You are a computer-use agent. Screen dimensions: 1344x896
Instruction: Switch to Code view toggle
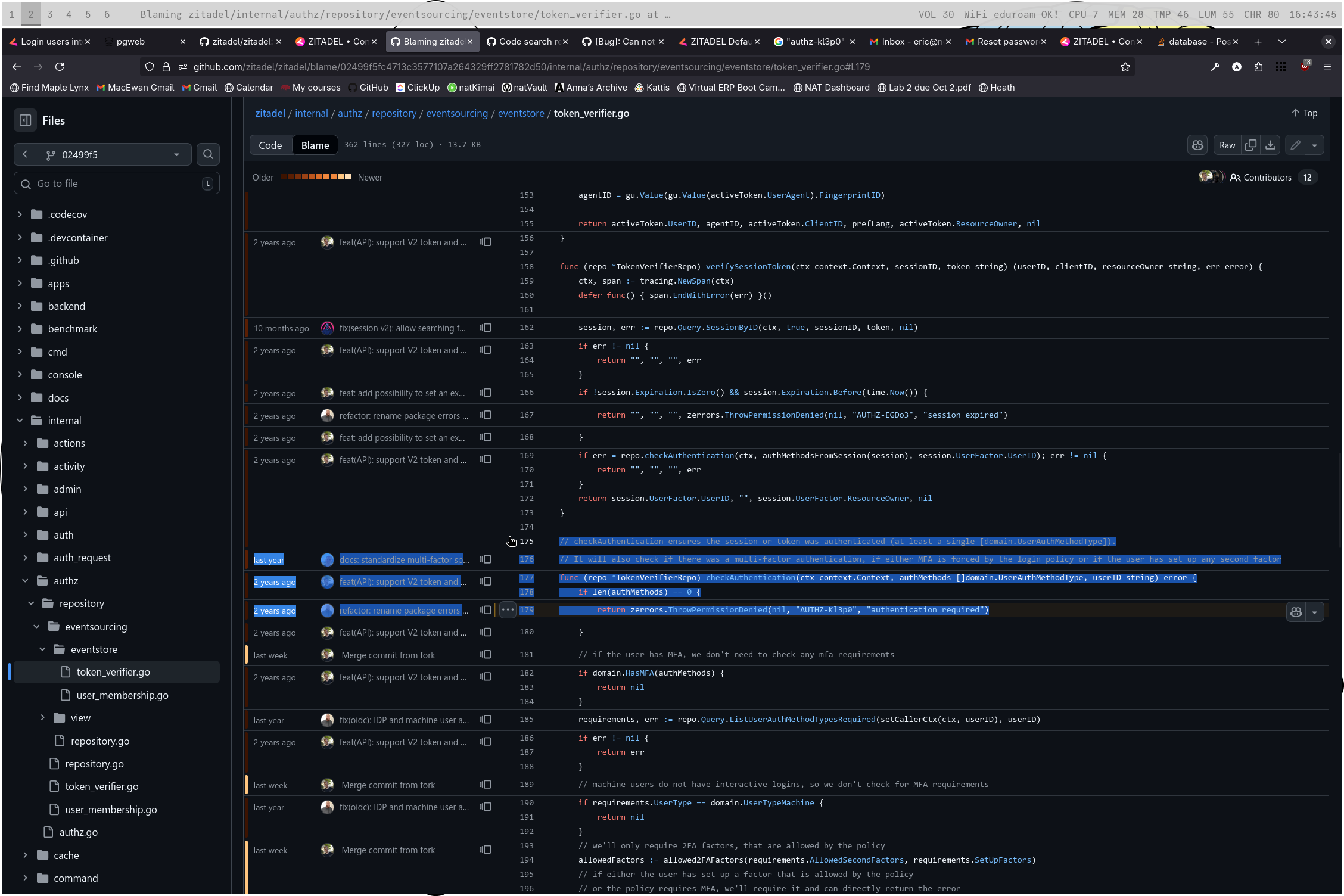(x=270, y=145)
